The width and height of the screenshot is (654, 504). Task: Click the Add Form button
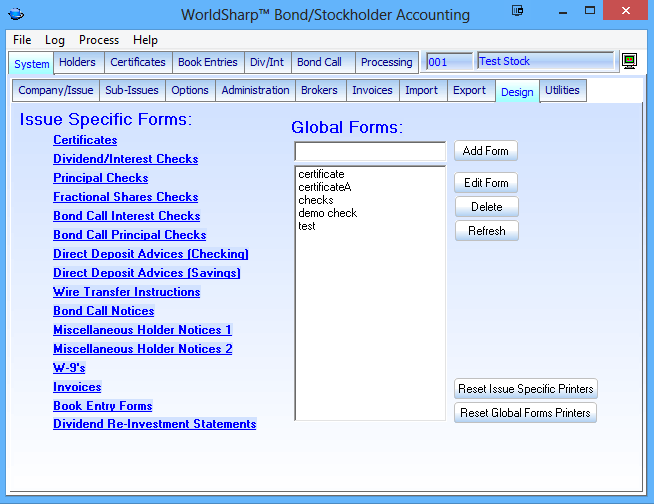[486, 151]
